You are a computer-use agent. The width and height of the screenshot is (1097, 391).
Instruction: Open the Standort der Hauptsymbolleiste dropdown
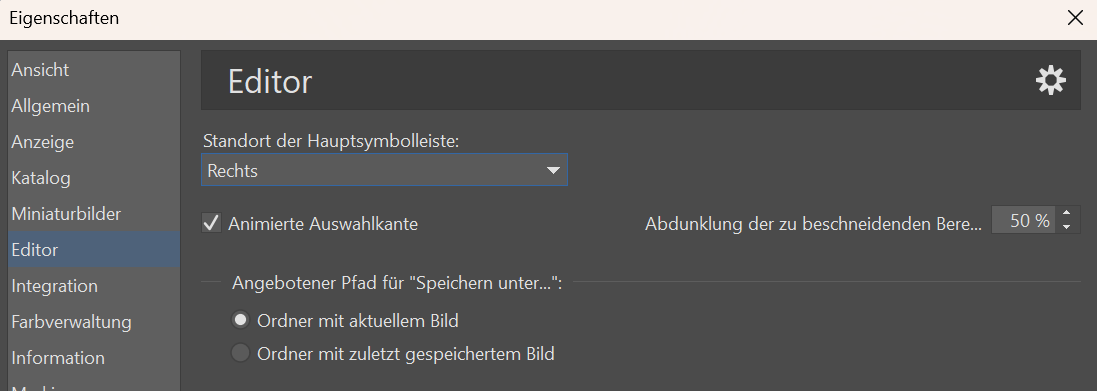click(x=384, y=170)
